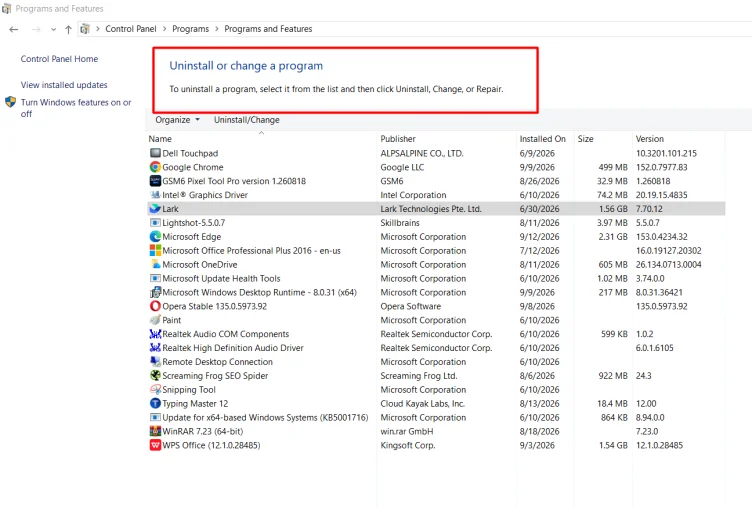
Task: Click the Intel Graphics Driver icon
Action: [x=155, y=195]
